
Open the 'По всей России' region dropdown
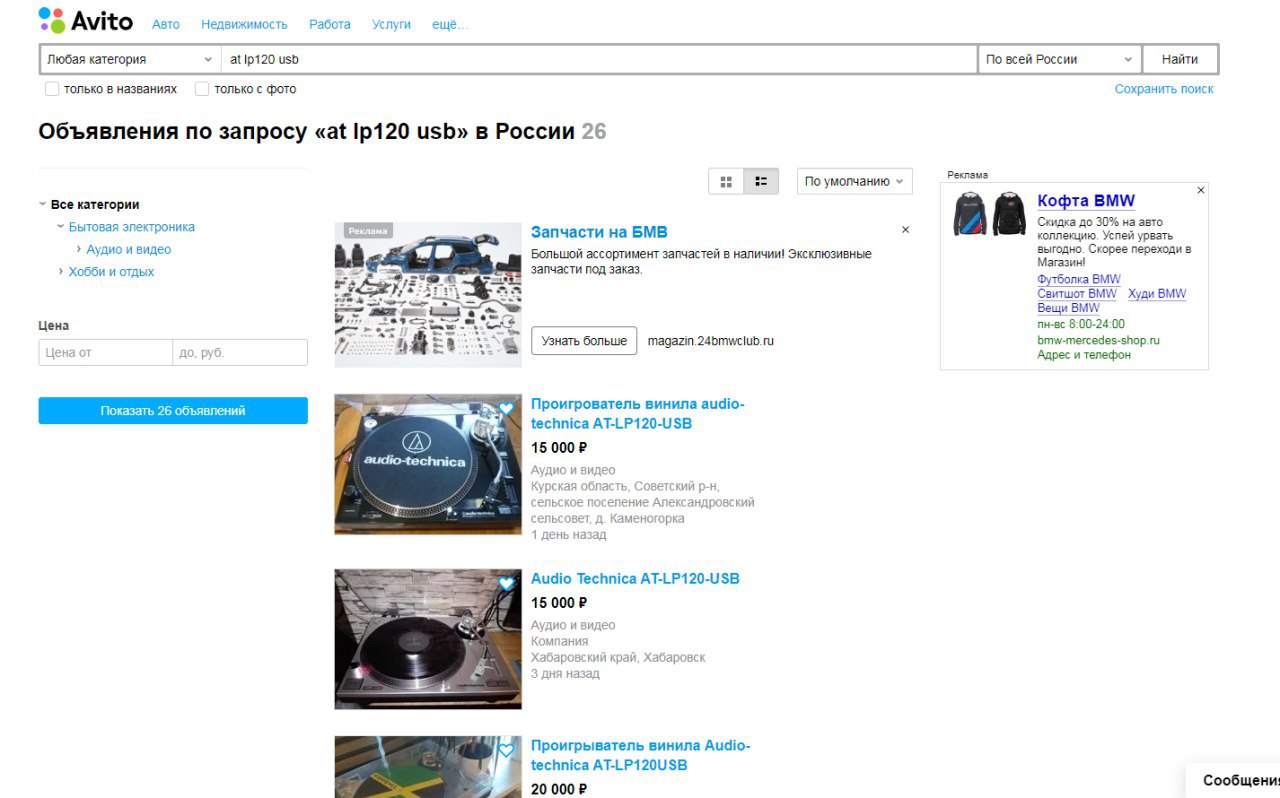point(1060,59)
